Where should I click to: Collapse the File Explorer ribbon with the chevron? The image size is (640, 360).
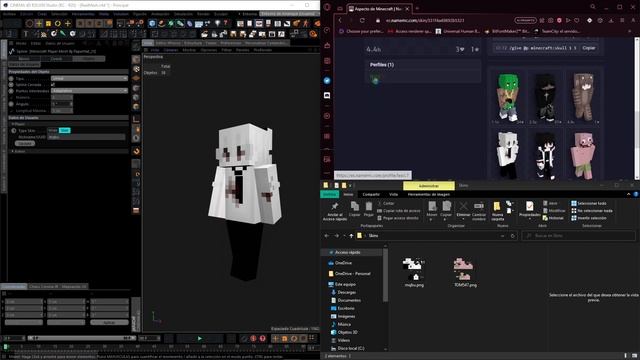coord(629,194)
